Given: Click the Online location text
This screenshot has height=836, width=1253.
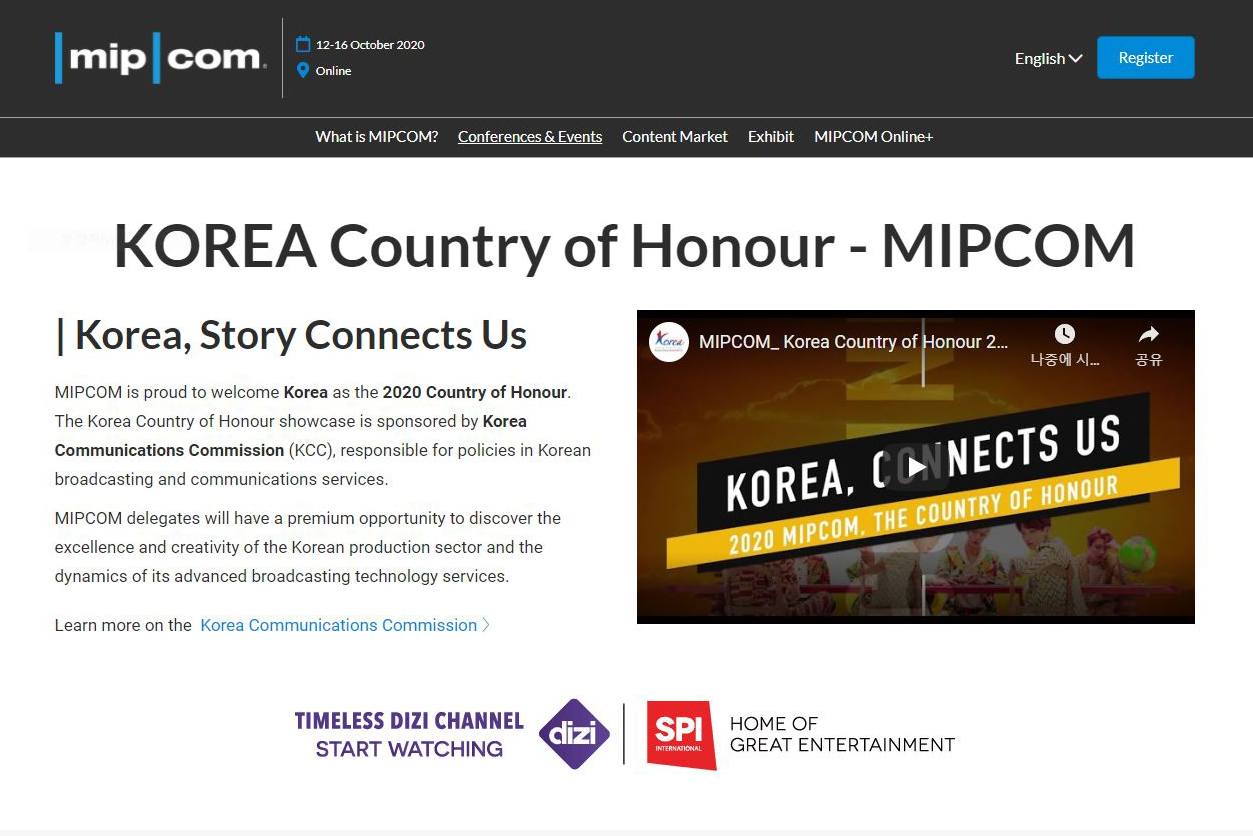Looking at the screenshot, I should [x=333, y=71].
